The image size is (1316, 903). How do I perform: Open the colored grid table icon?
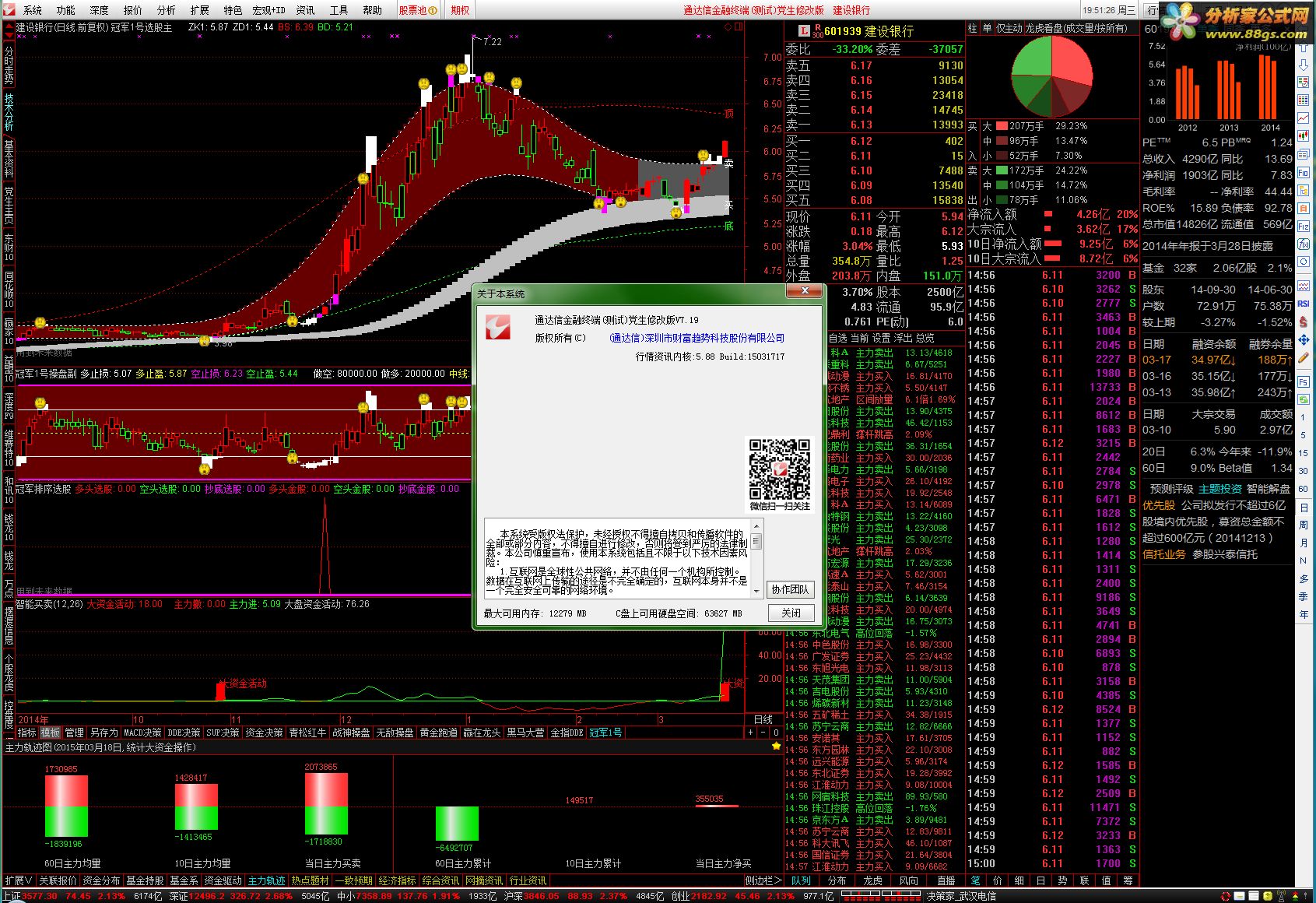pos(1304,100)
